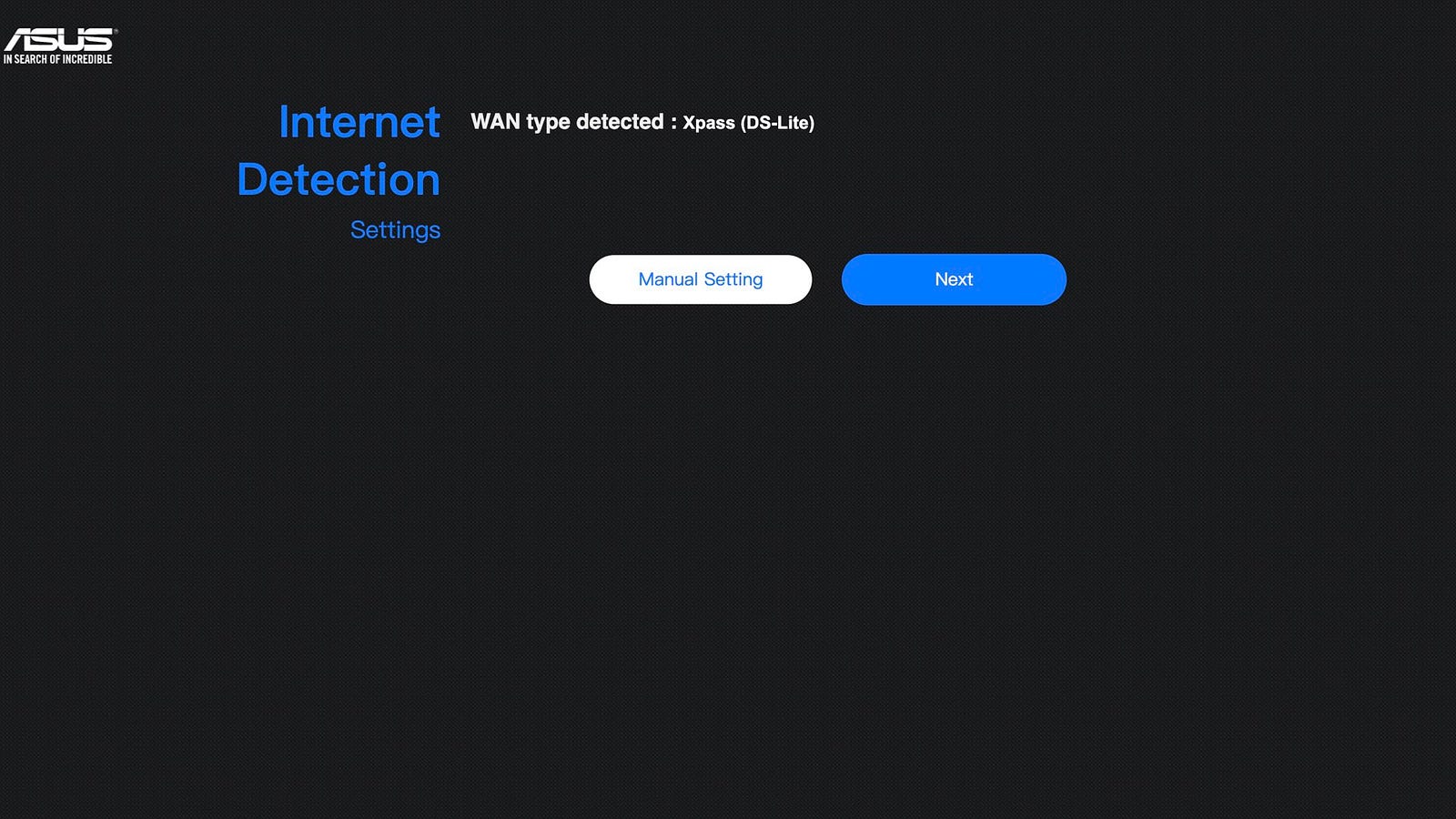Proceed with the blue Next button

[x=954, y=279]
